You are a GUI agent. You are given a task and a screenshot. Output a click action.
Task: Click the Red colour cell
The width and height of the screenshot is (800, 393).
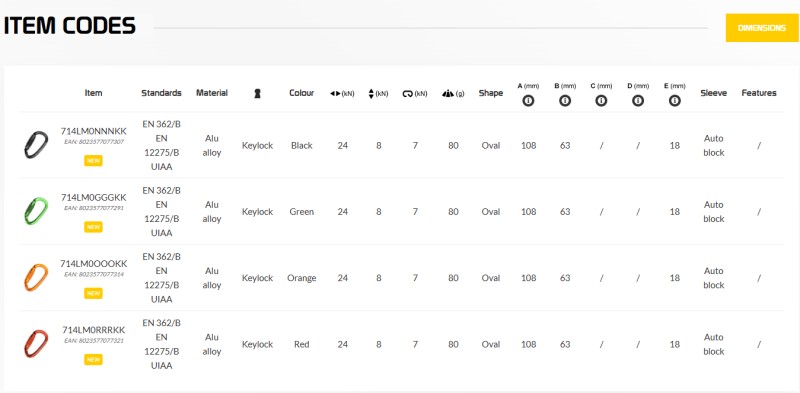click(x=302, y=345)
